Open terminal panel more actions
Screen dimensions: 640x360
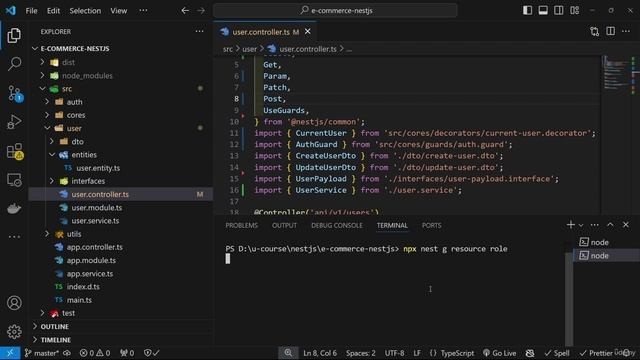[x=595, y=225]
